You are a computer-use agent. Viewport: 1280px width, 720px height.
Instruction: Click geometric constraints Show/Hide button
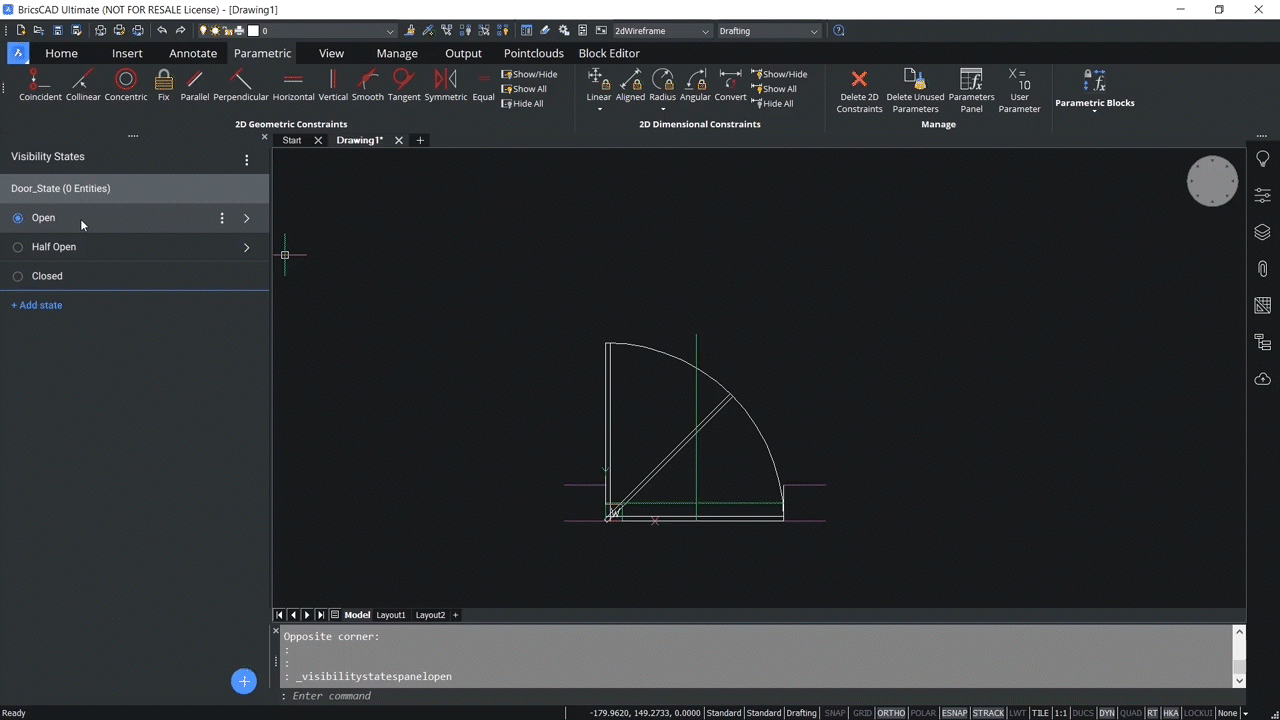click(x=530, y=74)
